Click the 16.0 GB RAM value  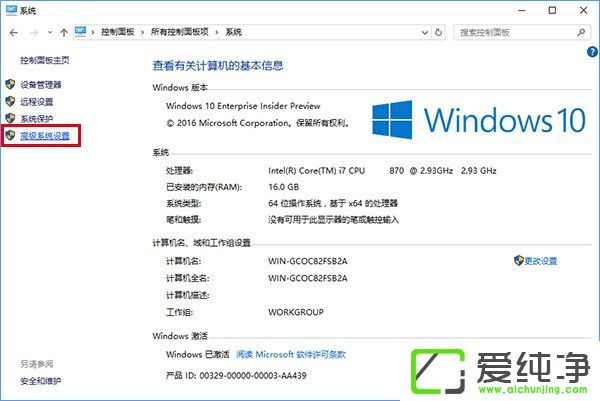coord(284,187)
